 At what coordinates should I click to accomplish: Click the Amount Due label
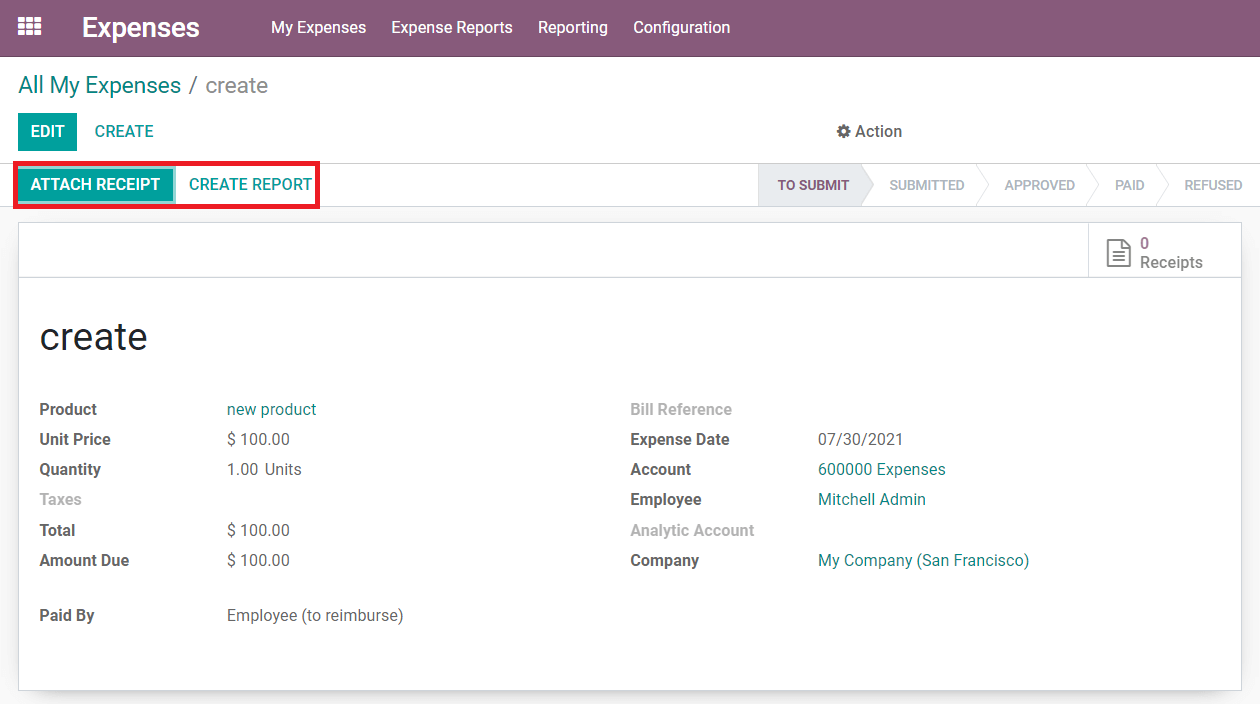[84, 561]
